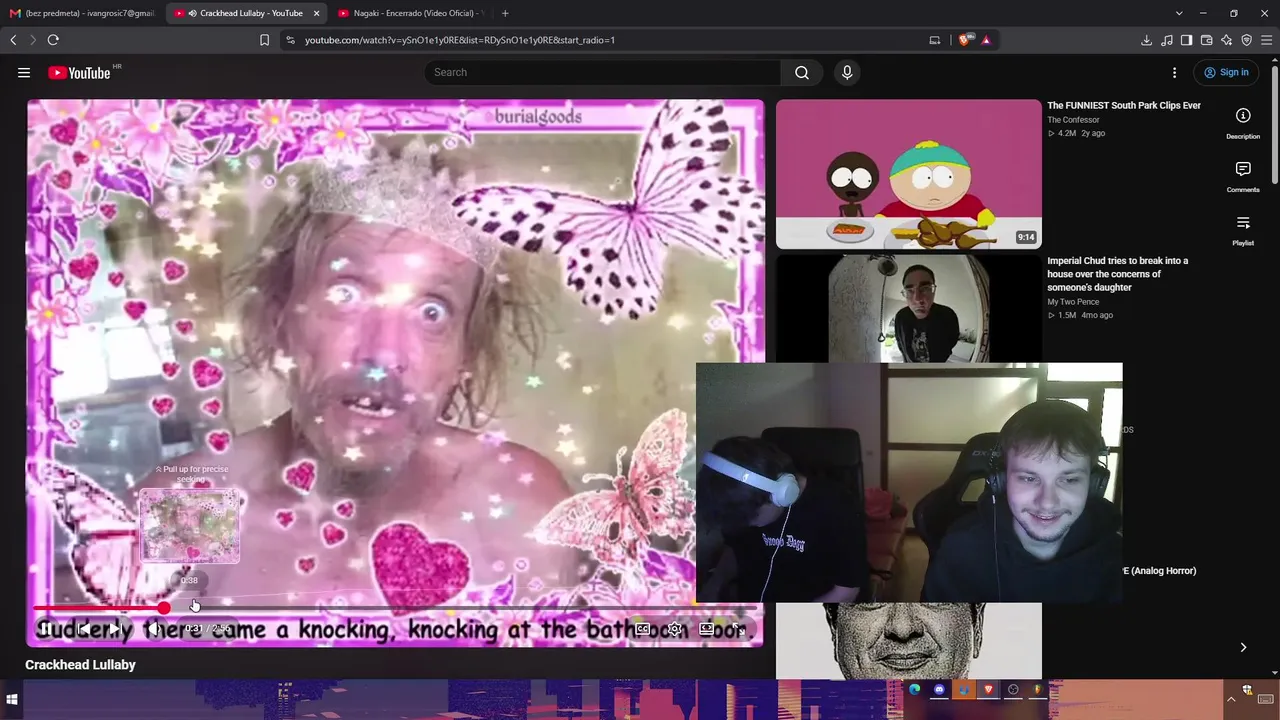The height and width of the screenshot is (720, 1280).
Task: Open browser downloads
Action: 1146,40
